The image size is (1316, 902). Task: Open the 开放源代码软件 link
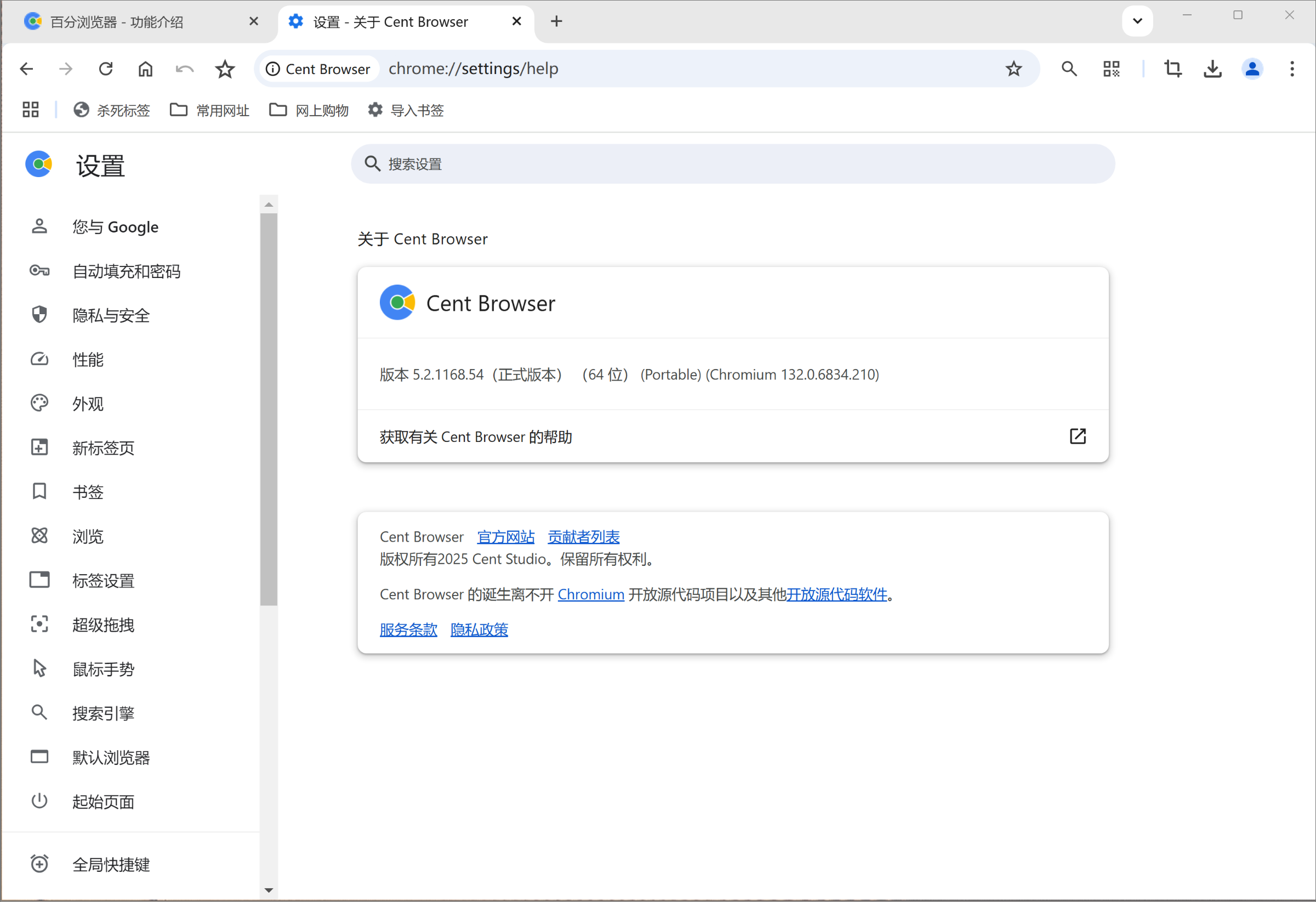coord(836,594)
